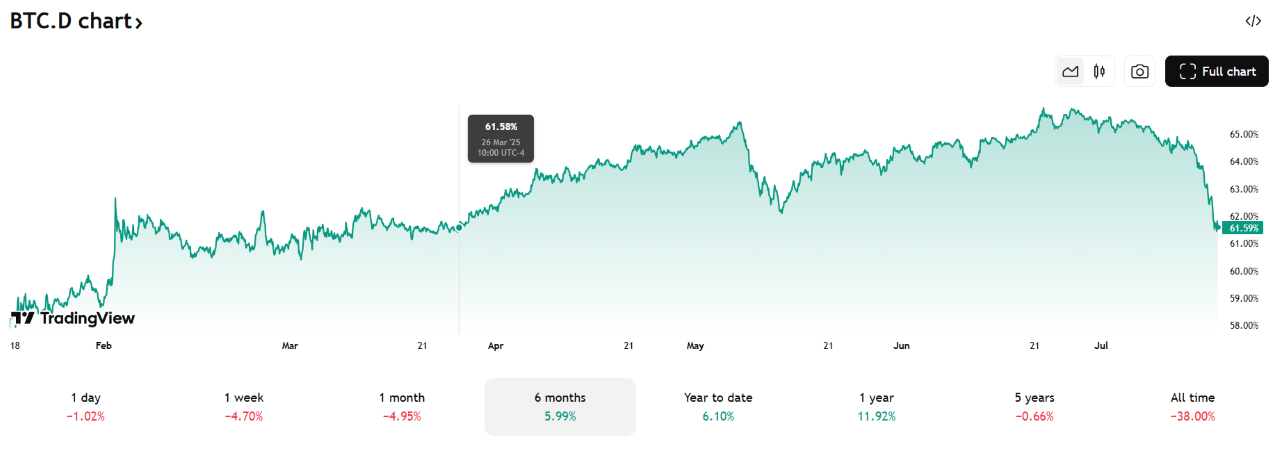The height and width of the screenshot is (454, 1280).
Task: Click the 61.58% tooltip box
Action: tap(501, 139)
